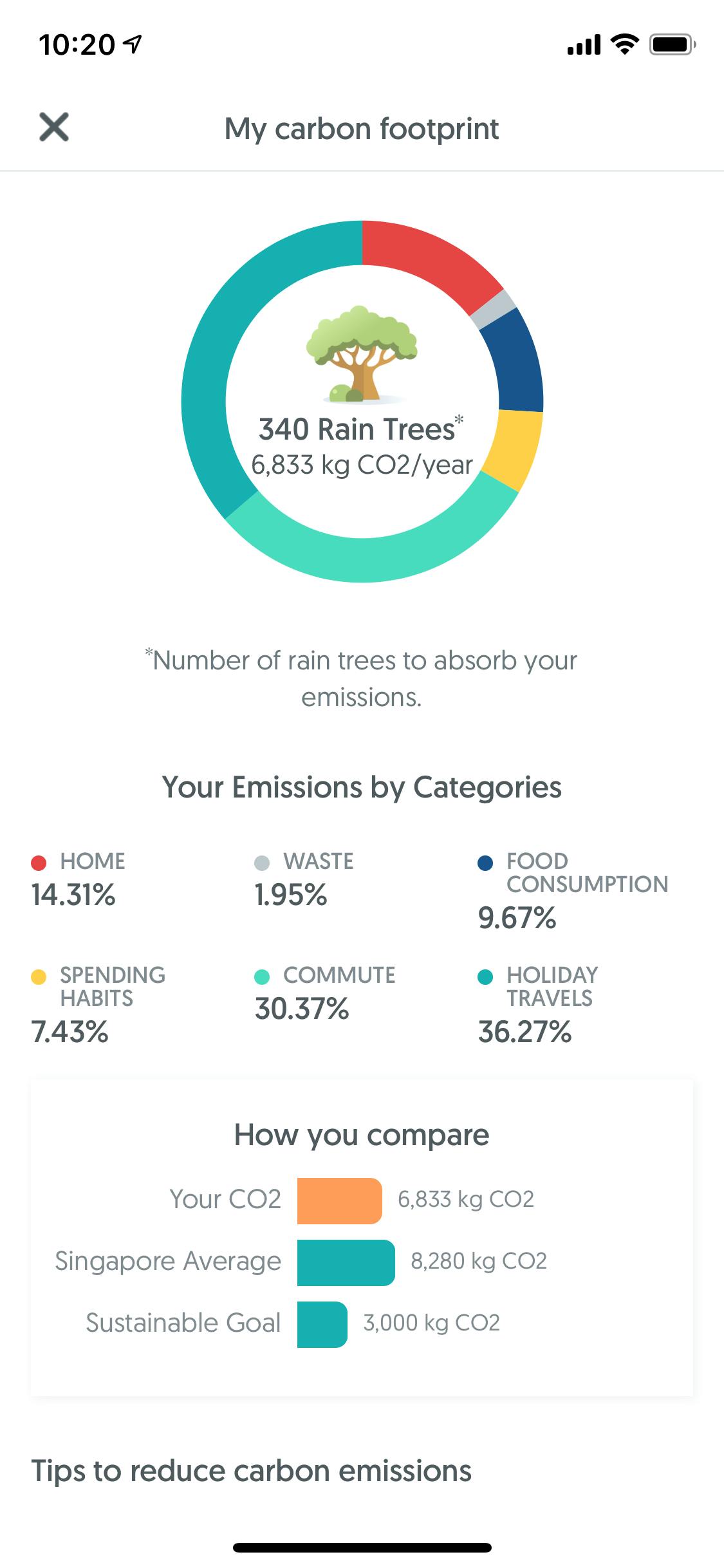Tap the rain tree illustration
724x1568 pixels.
click(361, 355)
